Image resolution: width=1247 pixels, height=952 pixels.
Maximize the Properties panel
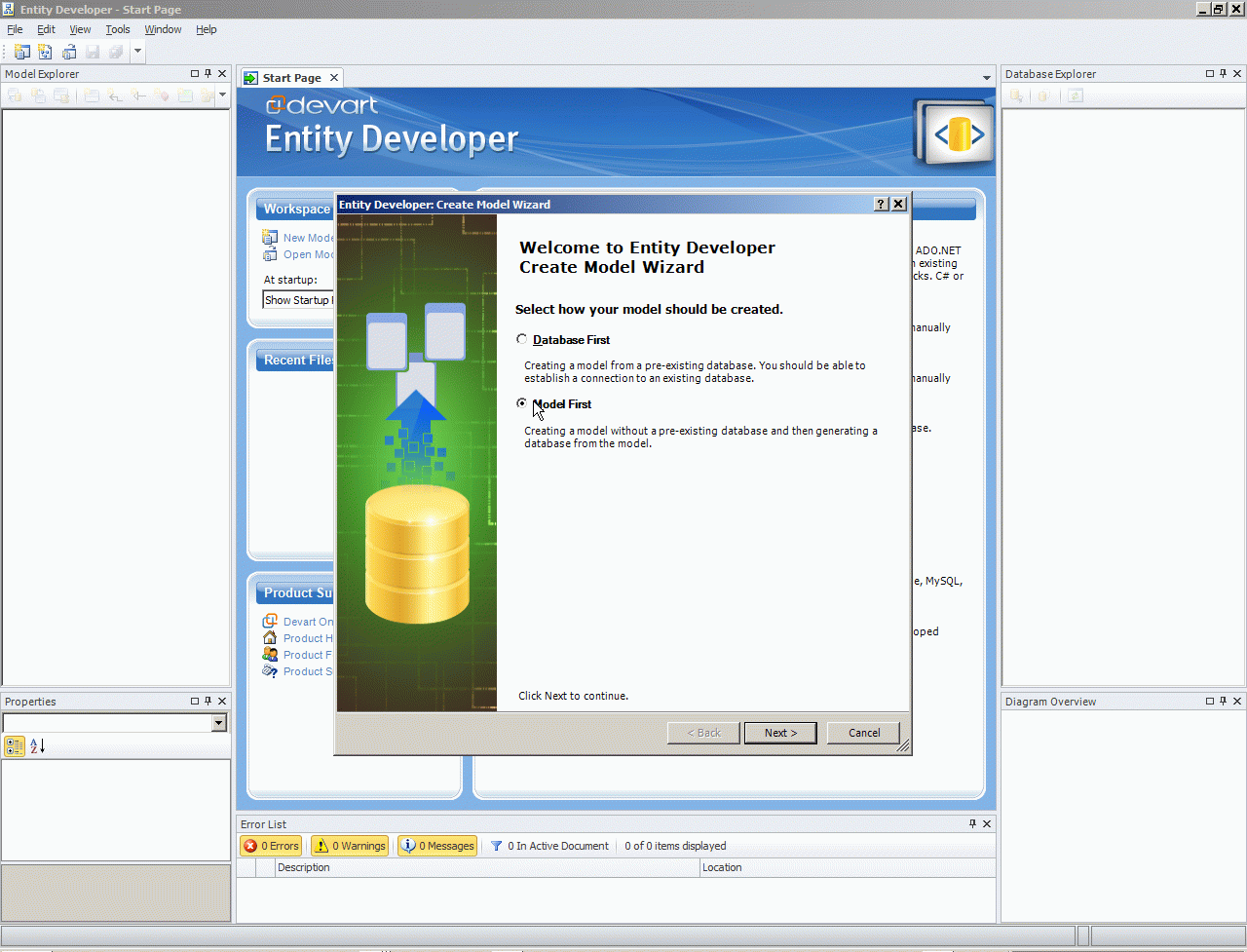point(195,702)
